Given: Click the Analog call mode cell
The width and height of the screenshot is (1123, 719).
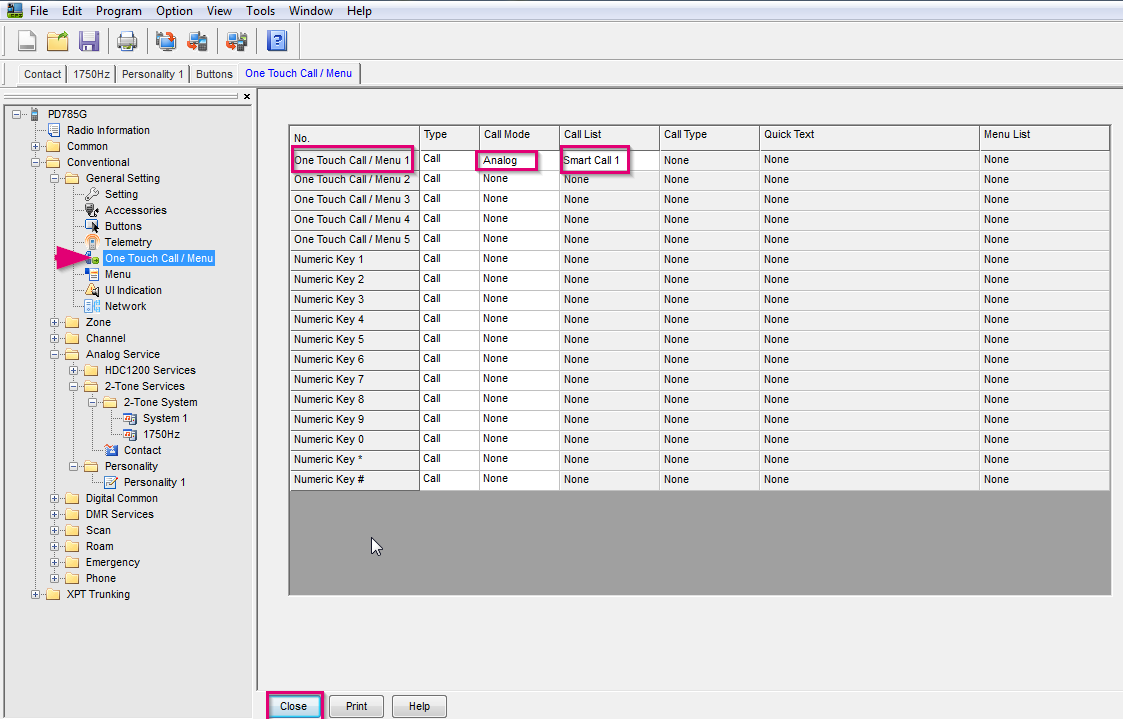Looking at the screenshot, I should [519, 160].
